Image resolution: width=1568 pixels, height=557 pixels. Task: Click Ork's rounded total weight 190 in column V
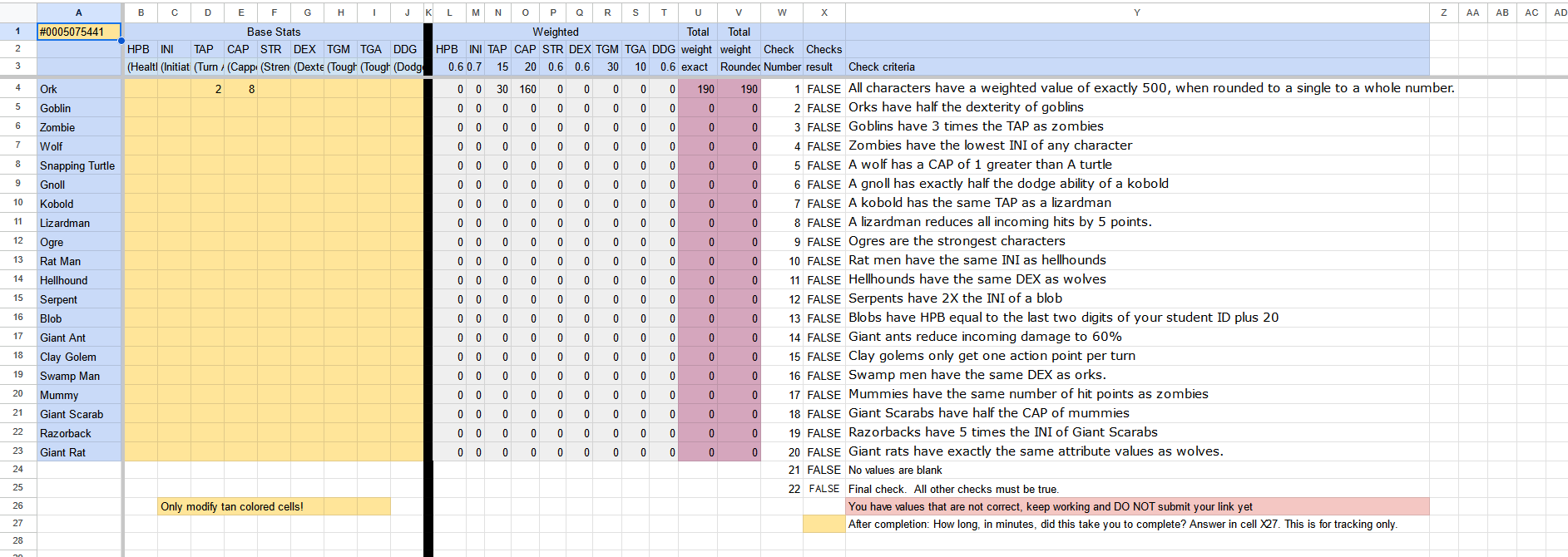pyautogui.click(x=739, y=89)
